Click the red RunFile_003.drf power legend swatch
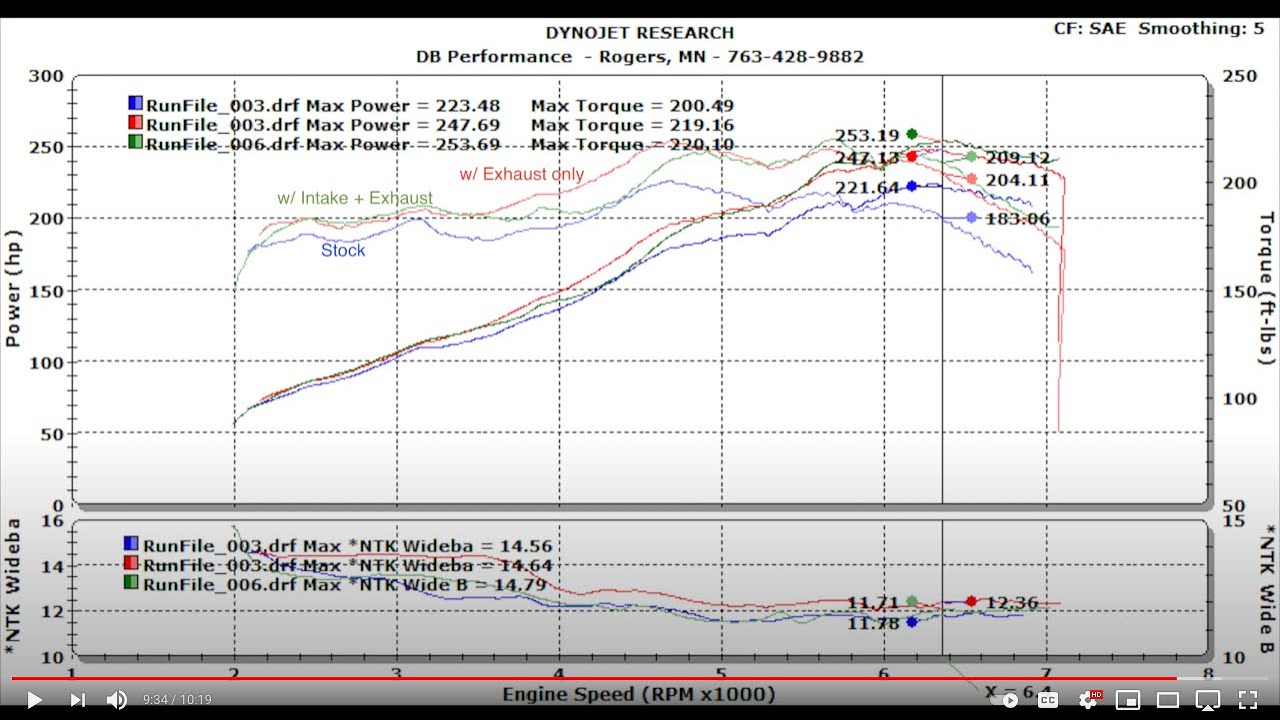The width and height of the screenshot is (1280, 720). [x=135, y=124]
